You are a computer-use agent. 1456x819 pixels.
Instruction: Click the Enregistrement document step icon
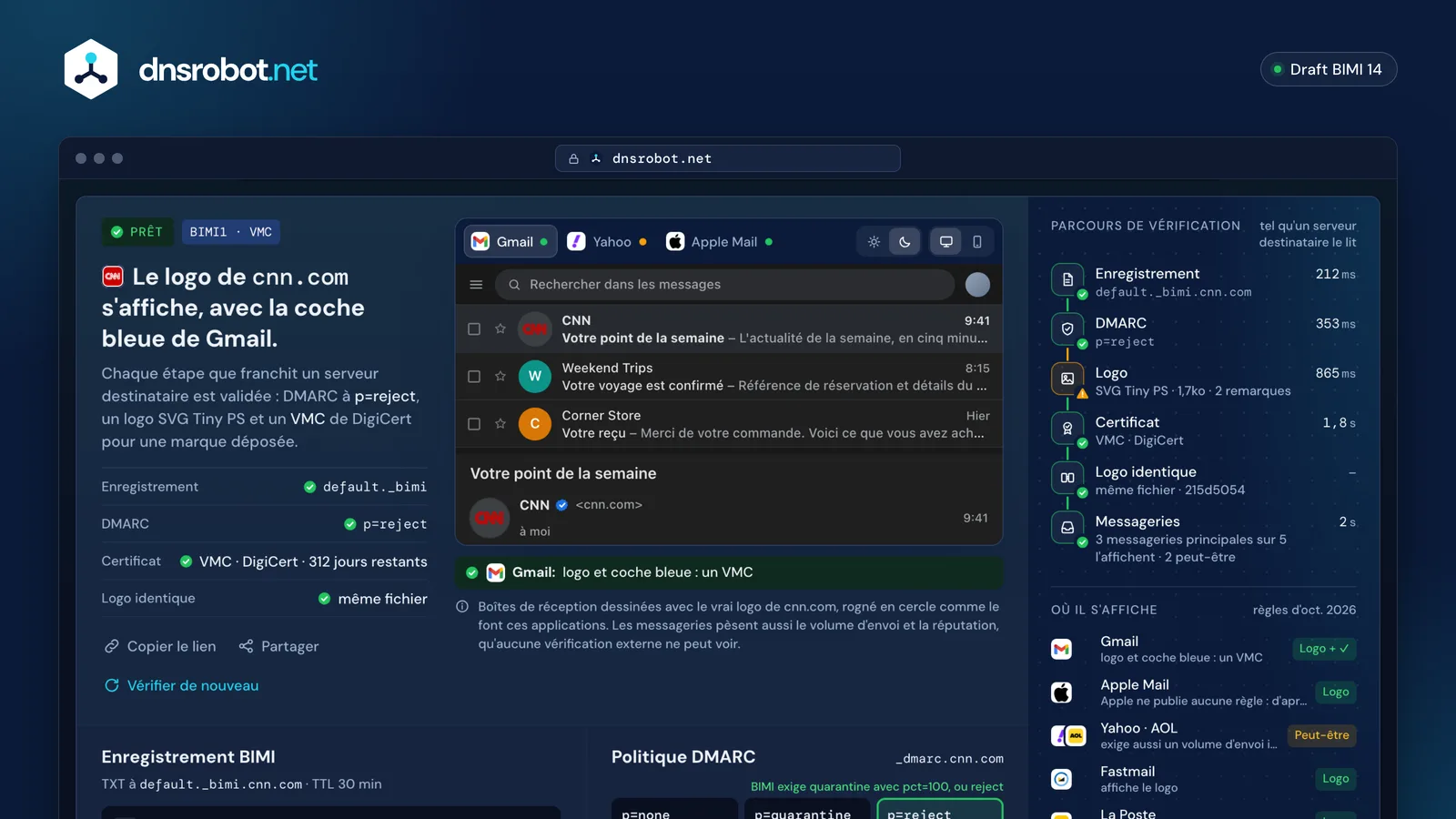point(1067,279)
